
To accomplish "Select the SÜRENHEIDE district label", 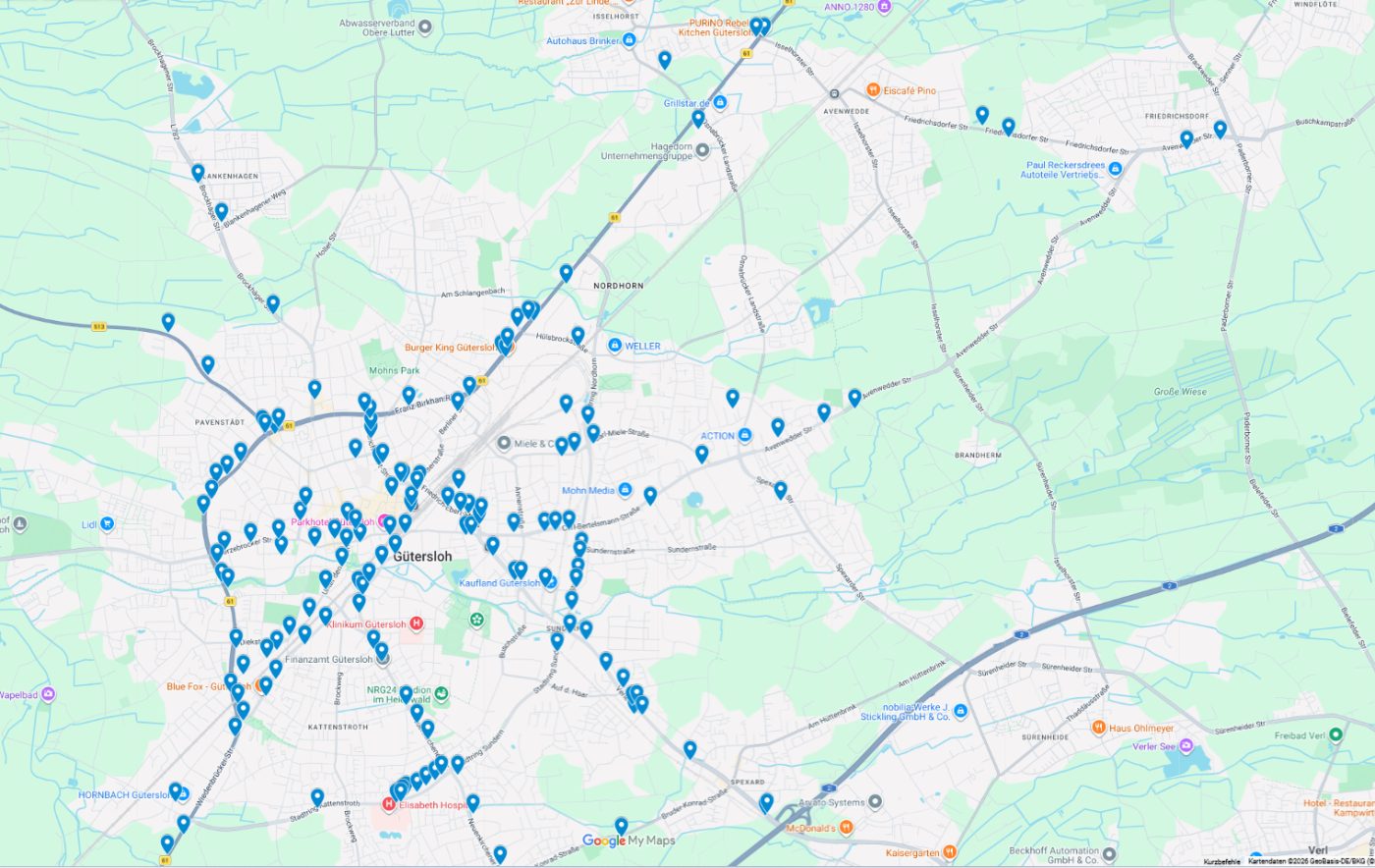I will (1045, 736).
